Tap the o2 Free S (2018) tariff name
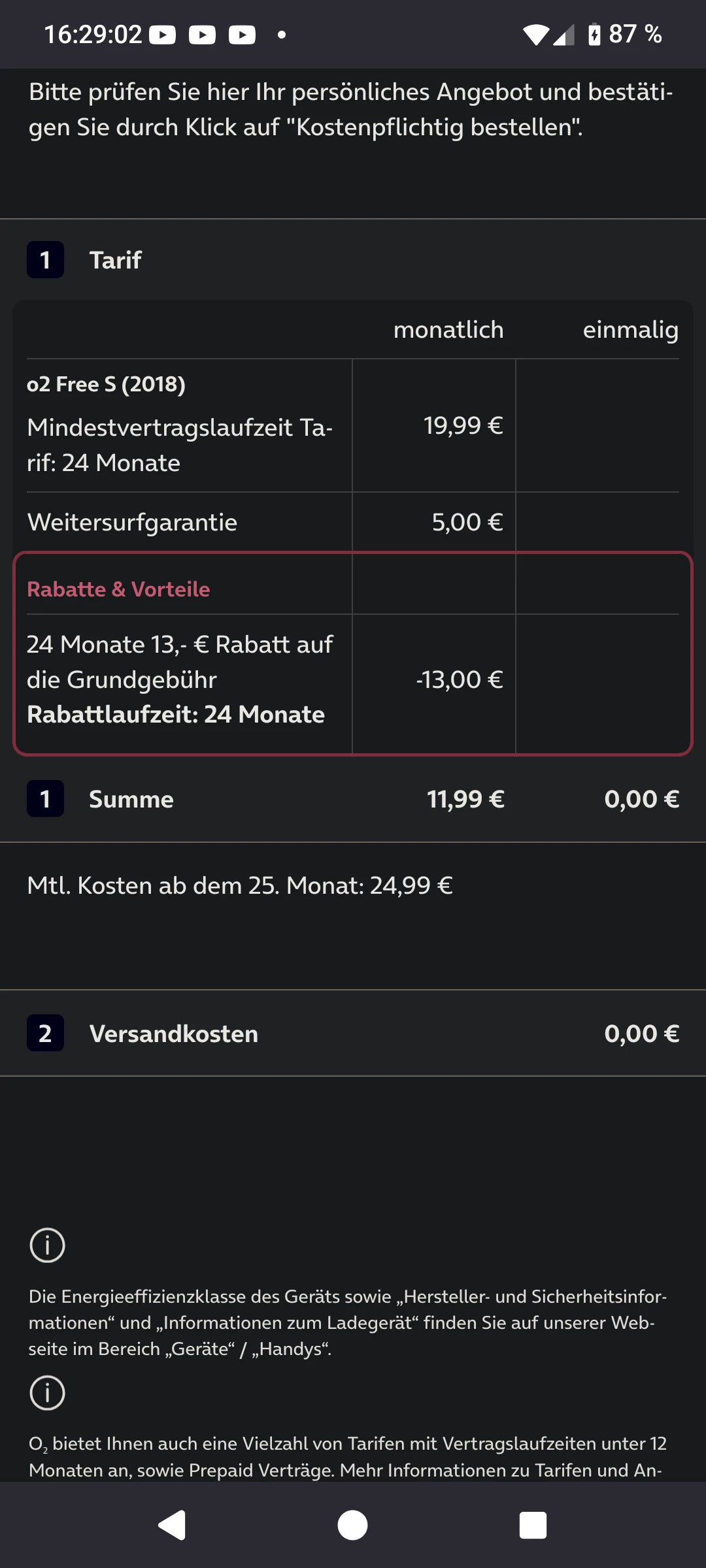 point(106,384)
